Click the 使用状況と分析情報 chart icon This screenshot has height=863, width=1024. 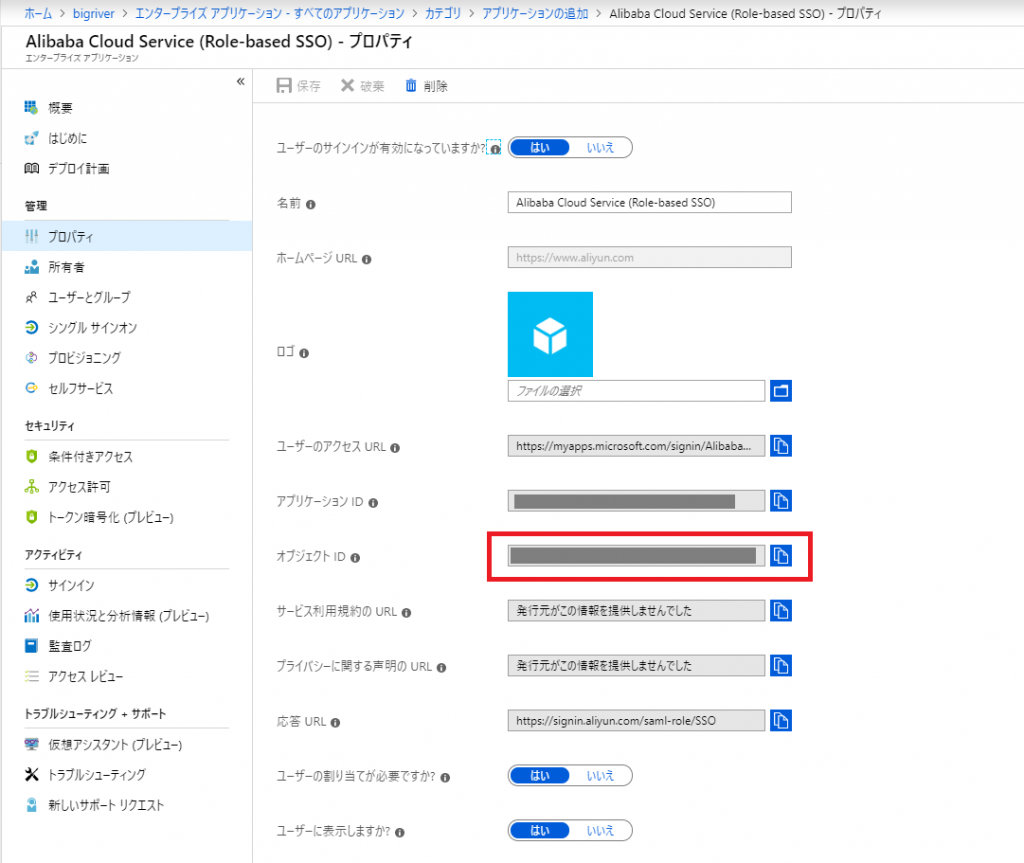[31, 615]
